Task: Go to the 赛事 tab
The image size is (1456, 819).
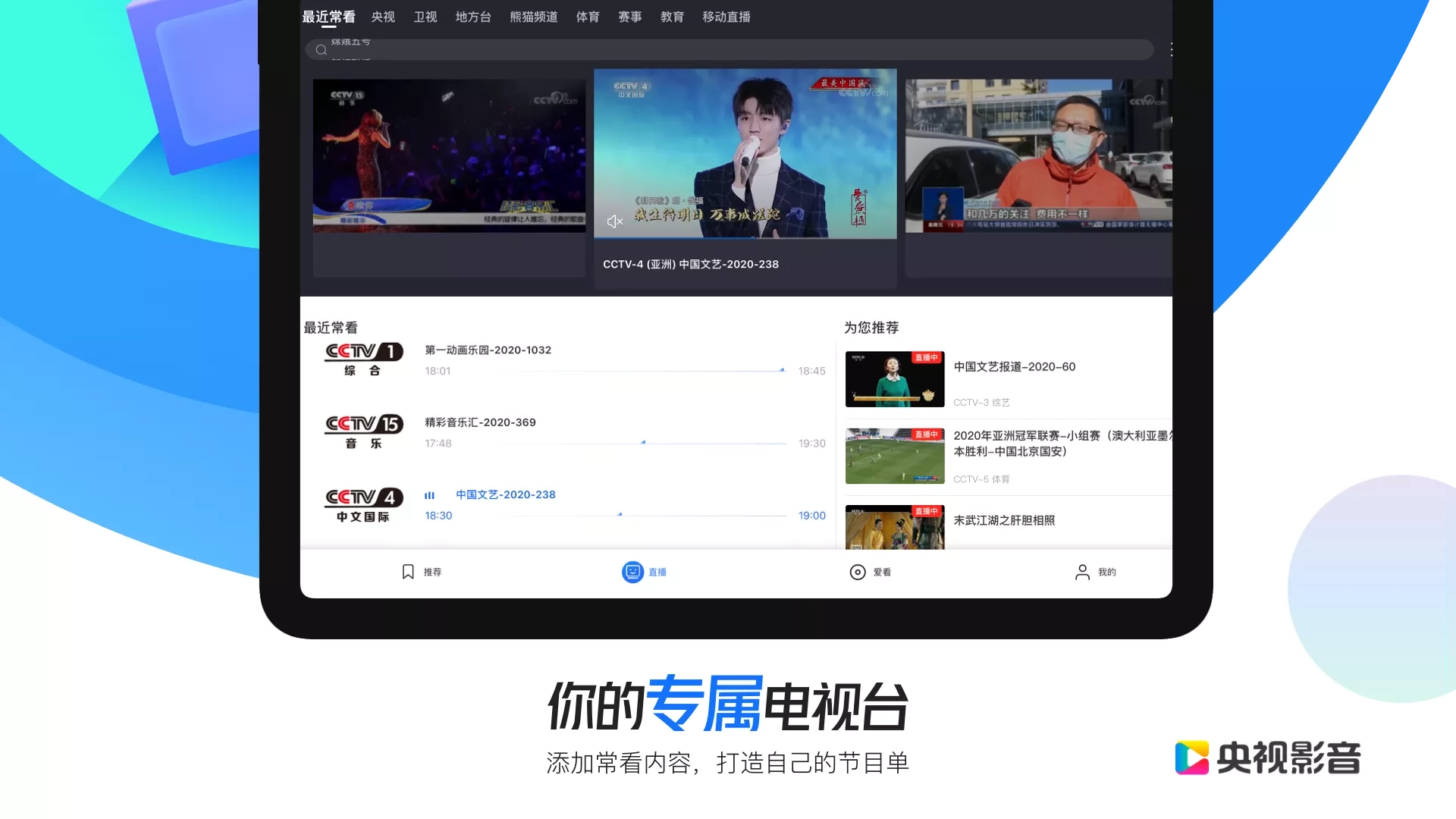Action: 630,17
